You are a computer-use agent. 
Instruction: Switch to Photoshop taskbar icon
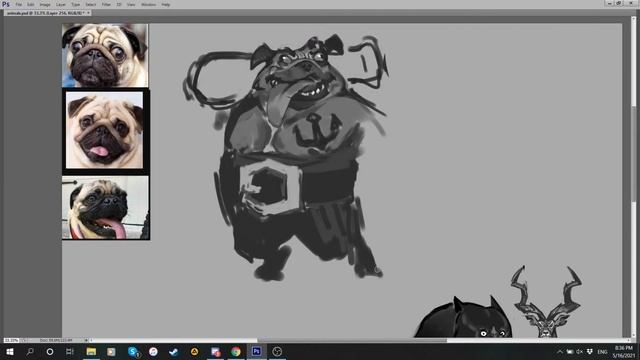click(256, 351)
